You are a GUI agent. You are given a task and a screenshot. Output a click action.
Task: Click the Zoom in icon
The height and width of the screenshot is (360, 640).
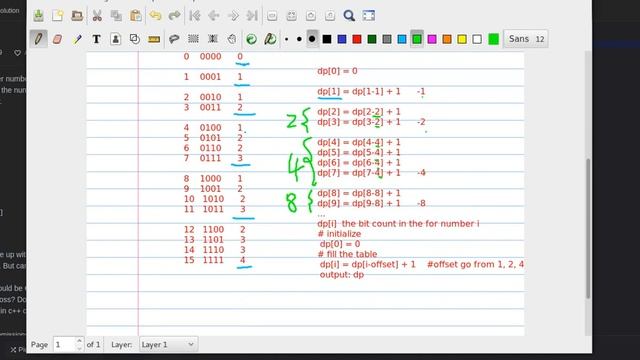click(311, 16)
